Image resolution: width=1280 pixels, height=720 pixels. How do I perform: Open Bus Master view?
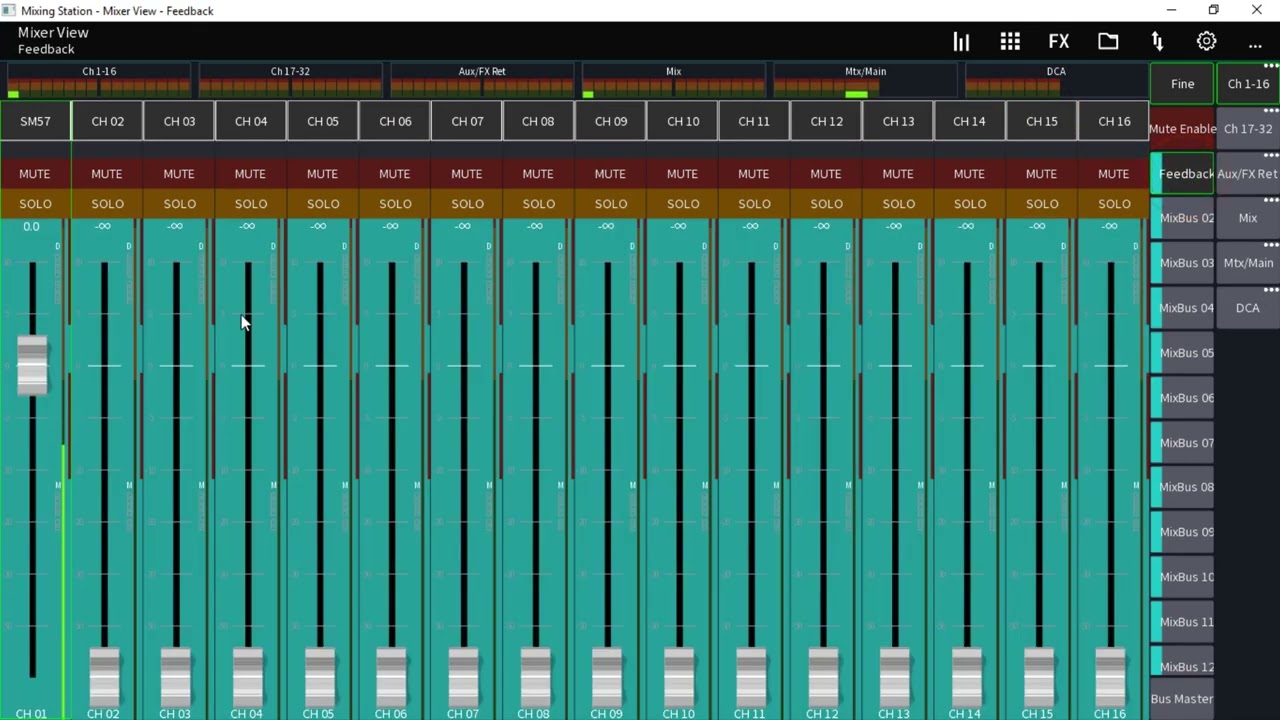1182,699
